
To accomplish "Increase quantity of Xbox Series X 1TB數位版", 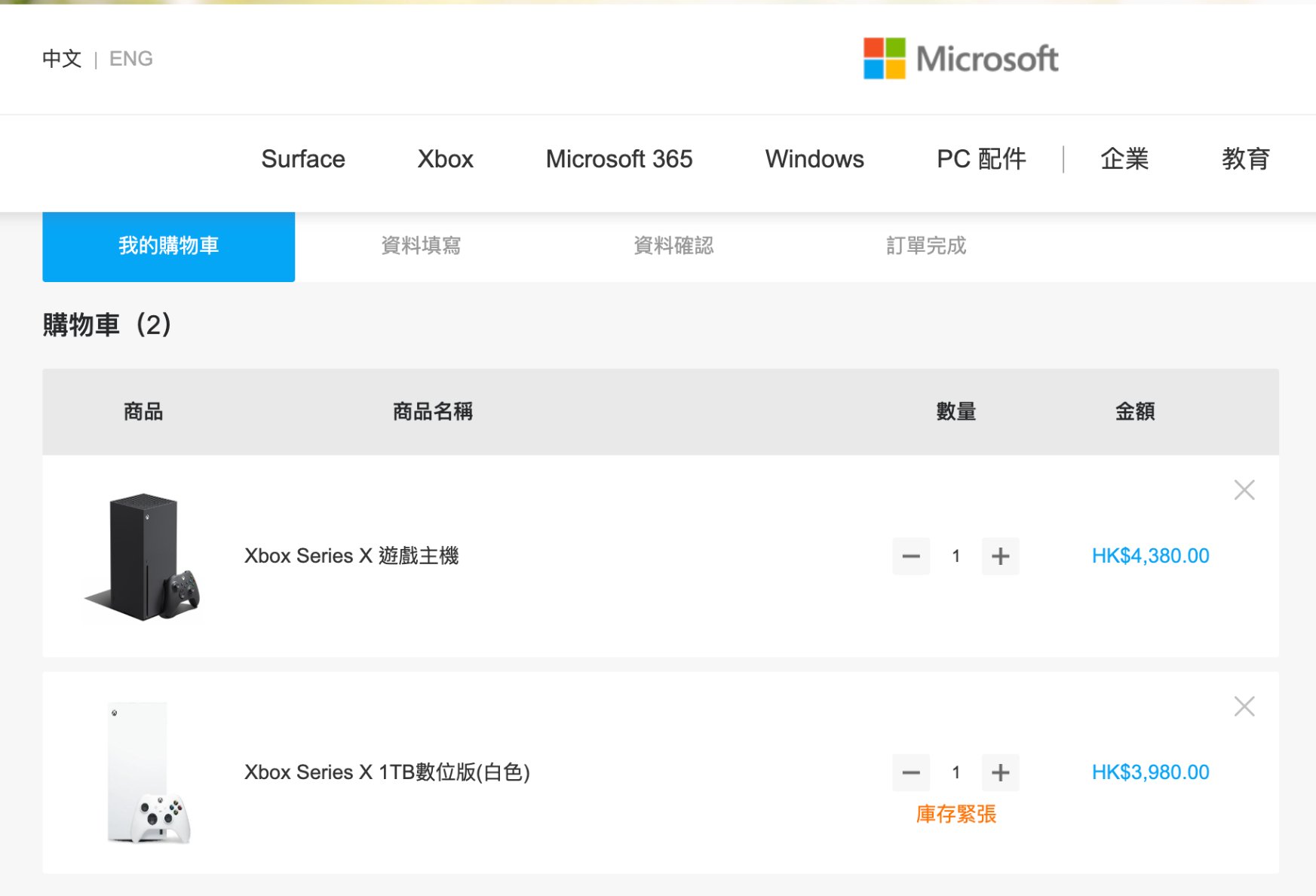I will coord(1000,773).
